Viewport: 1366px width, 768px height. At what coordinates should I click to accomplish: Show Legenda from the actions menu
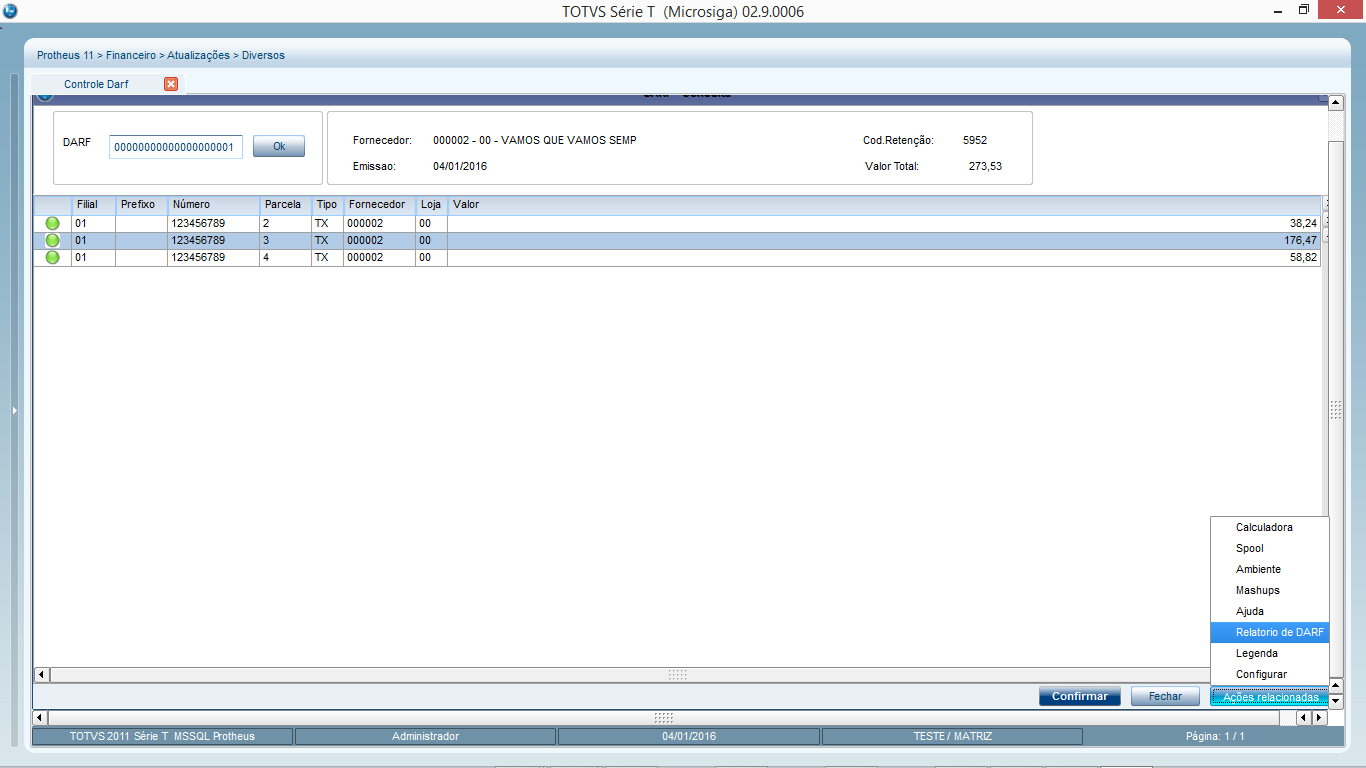[1269, 653]
